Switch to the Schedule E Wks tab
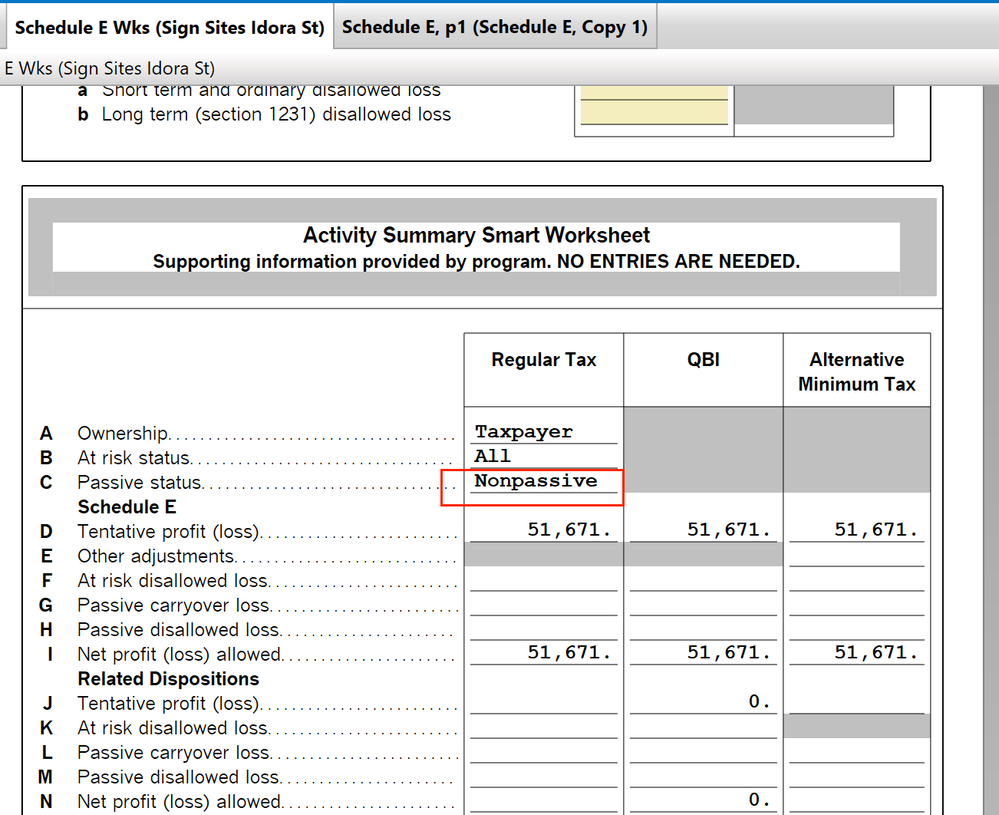999x815 pixels. click(169, 28)
